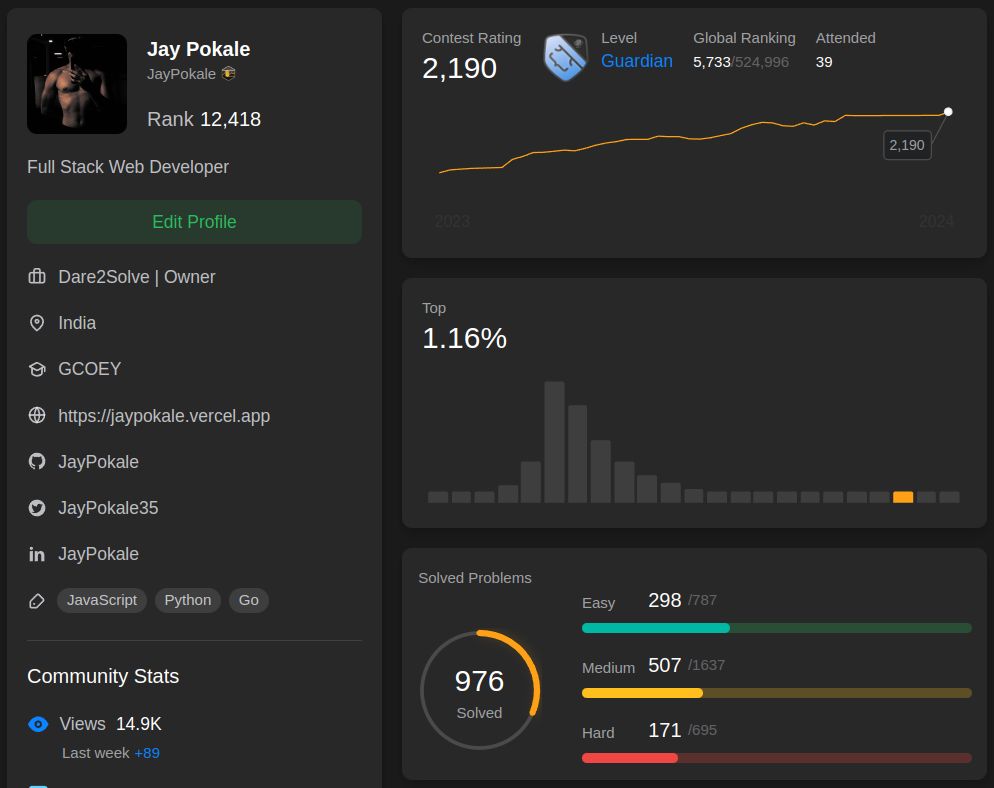Click the briefcase icon beside Dare2Solve
Viewport: 994px width, 788px height.
(x=37, y=276)
